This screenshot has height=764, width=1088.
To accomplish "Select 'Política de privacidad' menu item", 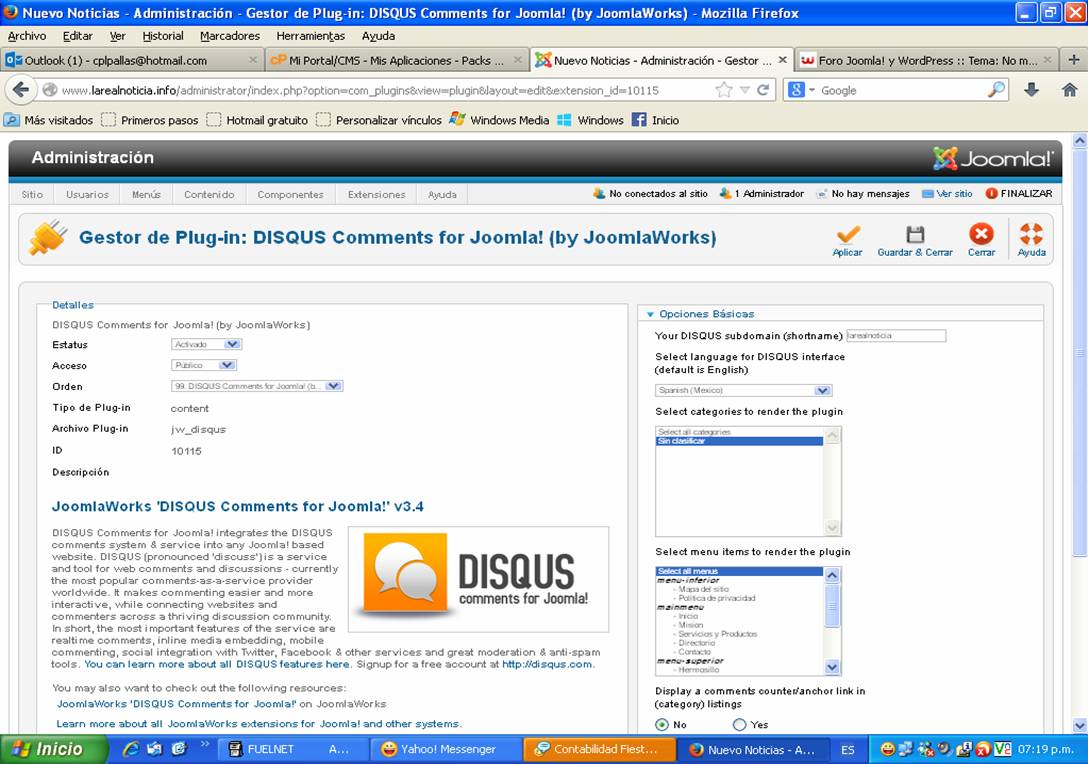I will (717, 598).
